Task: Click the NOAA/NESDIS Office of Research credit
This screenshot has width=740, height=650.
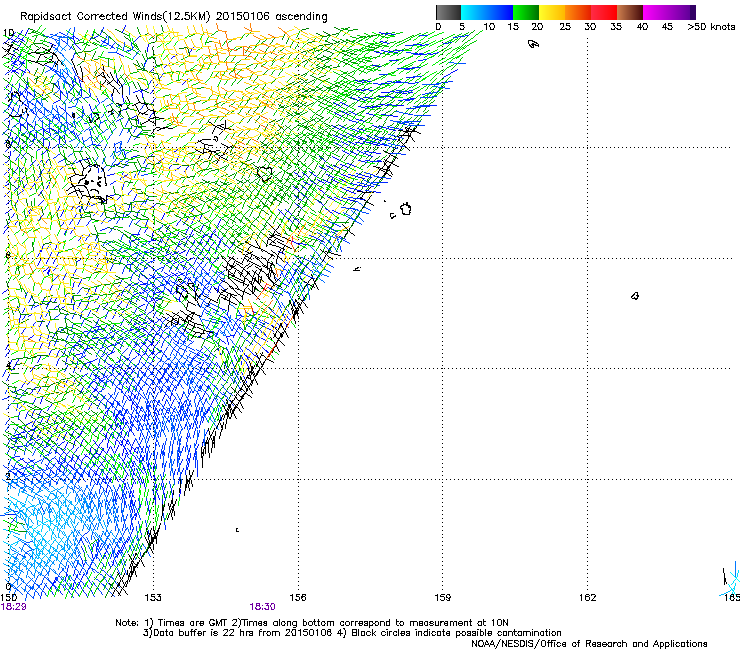Action: 589,644
